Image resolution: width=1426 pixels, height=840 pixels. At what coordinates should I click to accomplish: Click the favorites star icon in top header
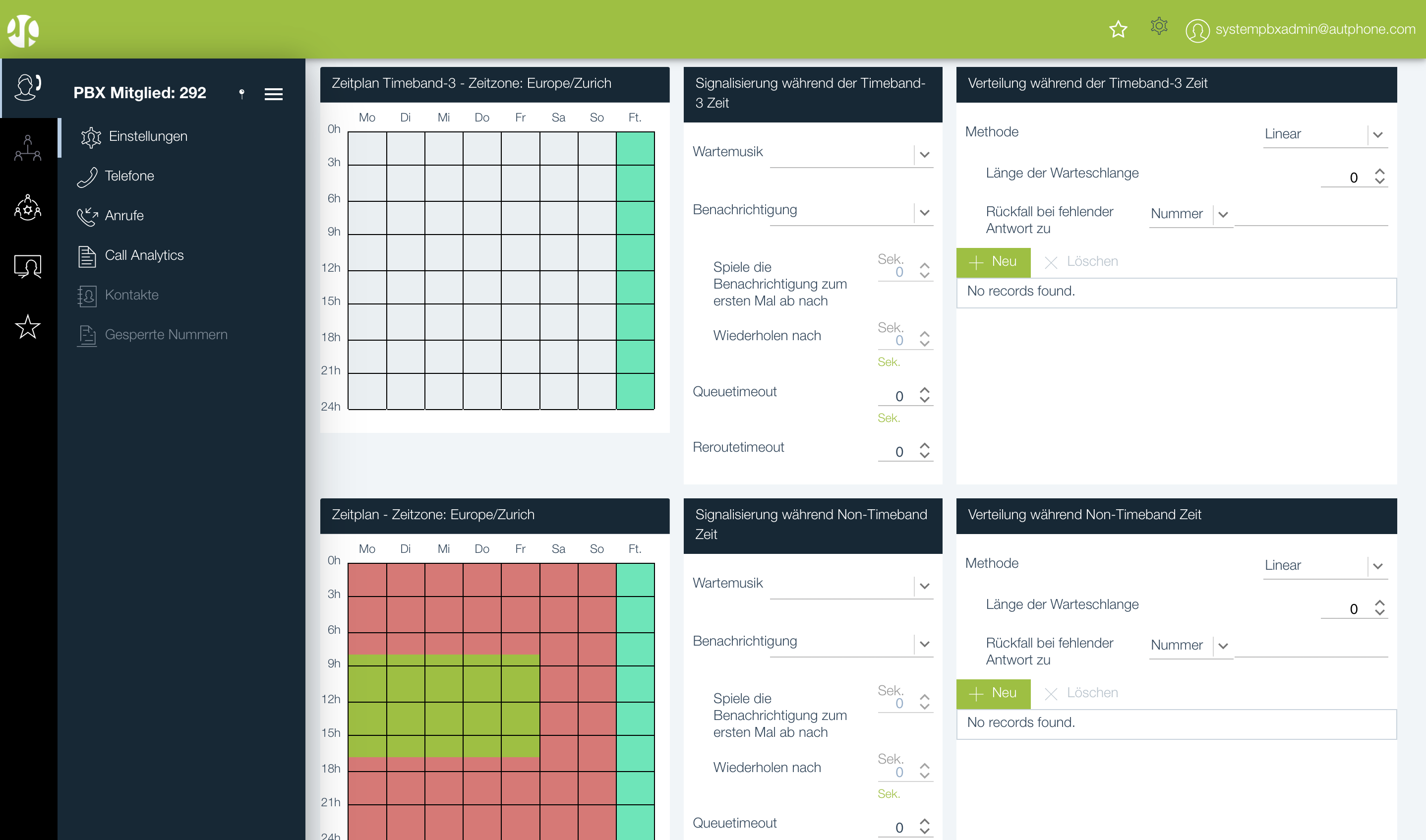1118,29
